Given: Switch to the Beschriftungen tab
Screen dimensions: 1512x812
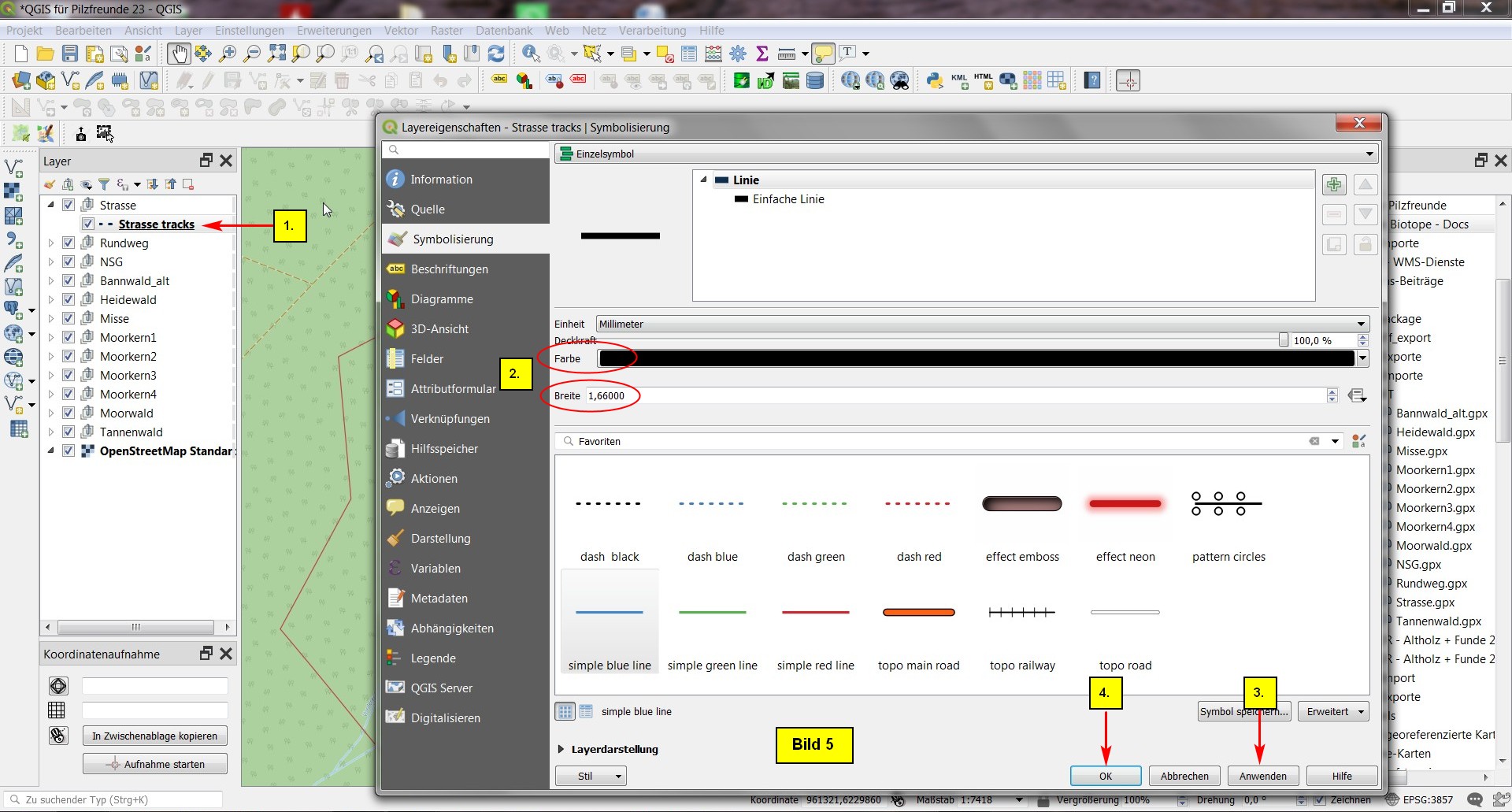Looking at the screenshot, I should click(x=449, y=269).
